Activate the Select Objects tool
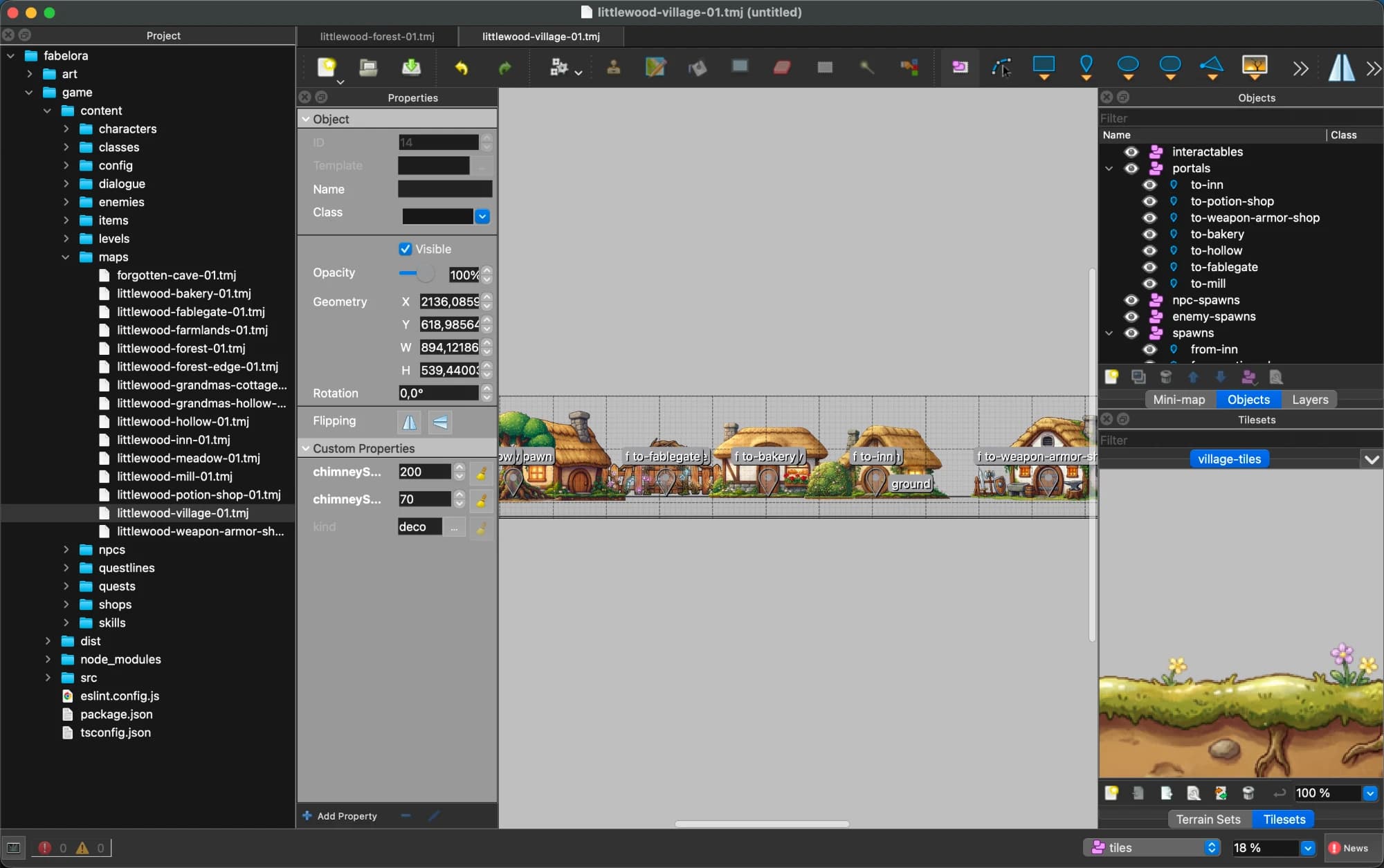Image resolution: width=1384 pixels, height=868 pixels. tap(960, 67)
